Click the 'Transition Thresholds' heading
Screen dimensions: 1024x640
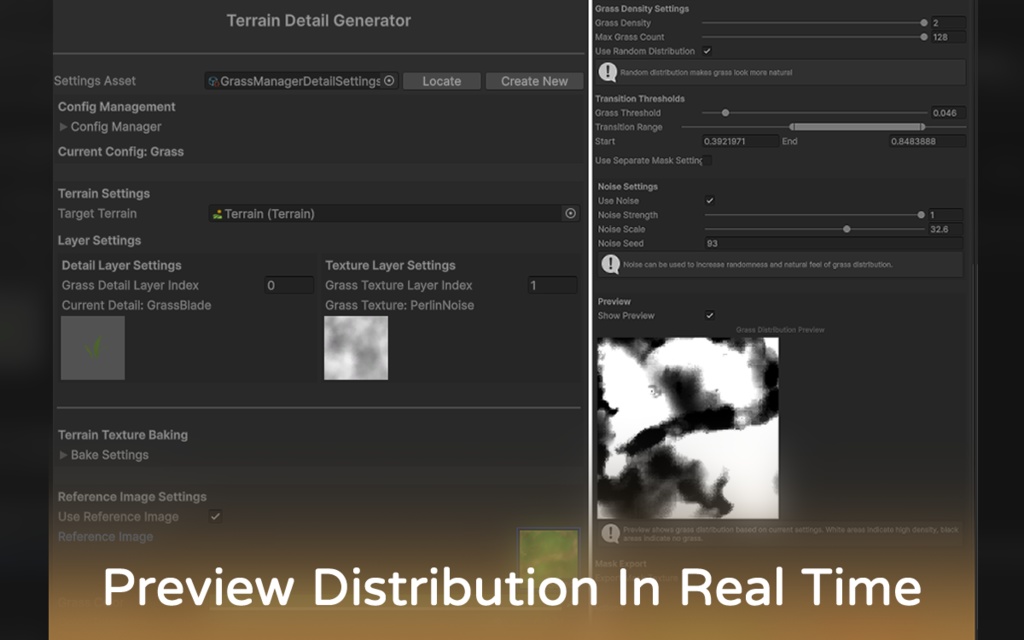639,99
